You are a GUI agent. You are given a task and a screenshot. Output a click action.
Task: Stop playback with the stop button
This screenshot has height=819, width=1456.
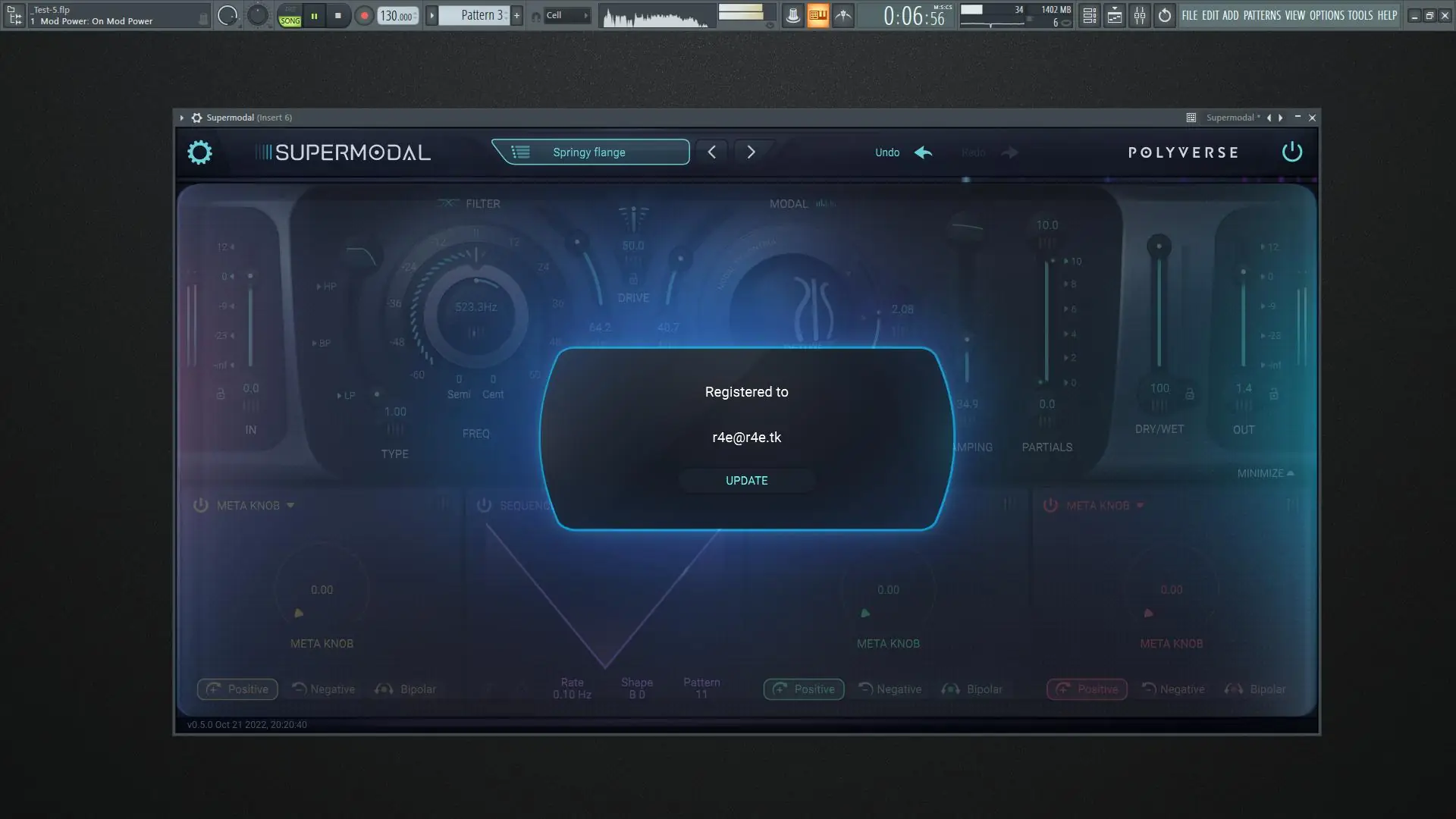(338, 15)
